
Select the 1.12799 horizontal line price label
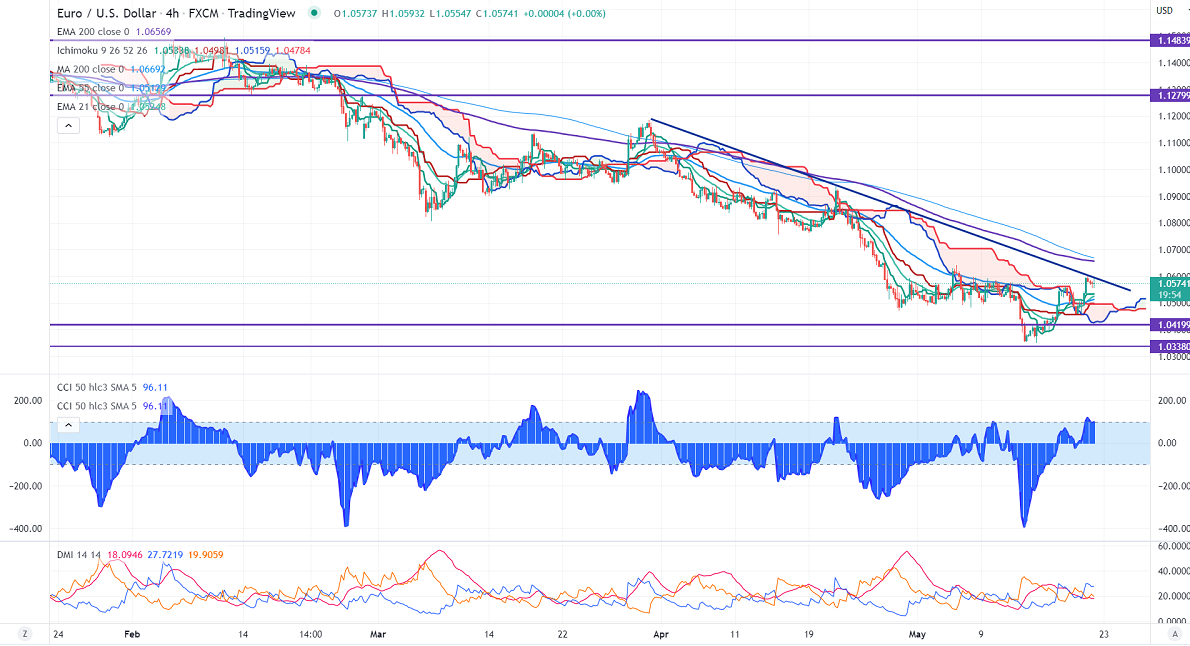(x=1170, y=96)
